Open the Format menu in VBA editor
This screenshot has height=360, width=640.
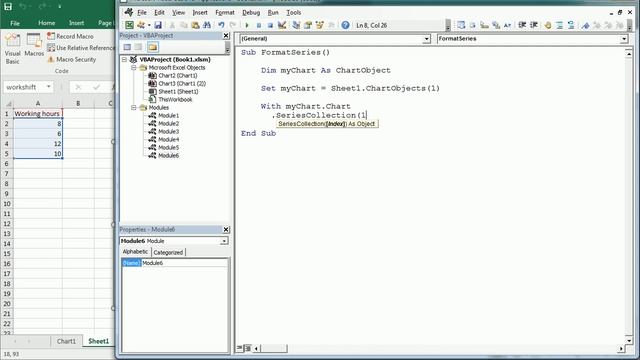(x=225, y=13)
